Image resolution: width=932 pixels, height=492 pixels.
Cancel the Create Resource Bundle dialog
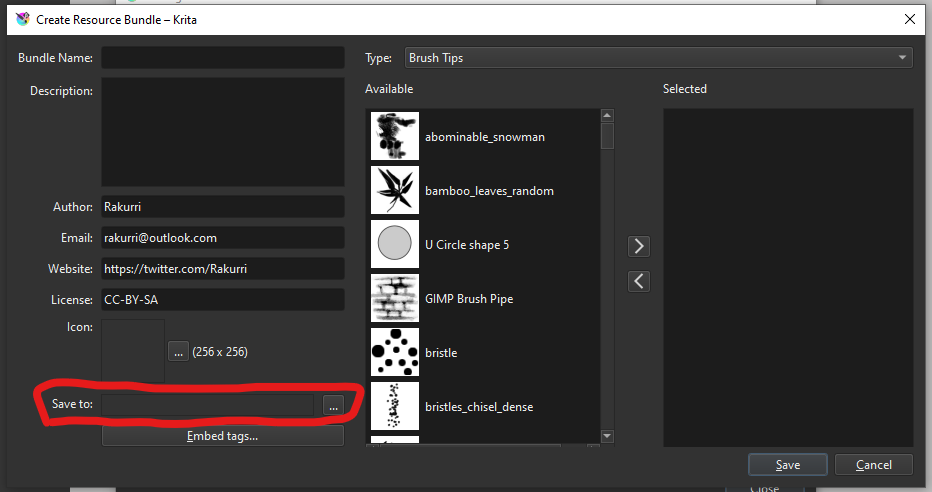(873, 465)
